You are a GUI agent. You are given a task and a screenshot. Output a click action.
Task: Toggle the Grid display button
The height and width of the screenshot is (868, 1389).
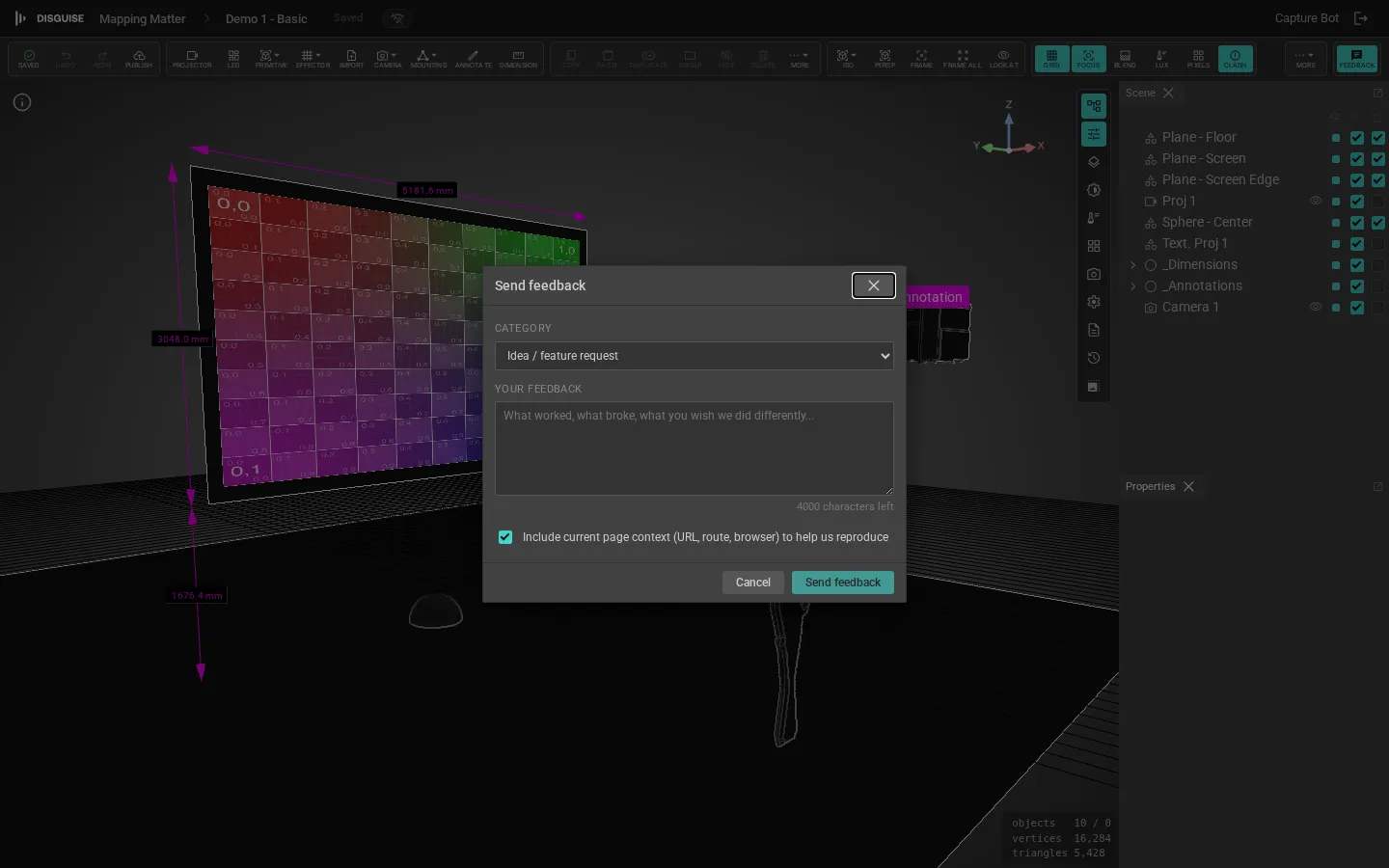(x=1051, y=59)
